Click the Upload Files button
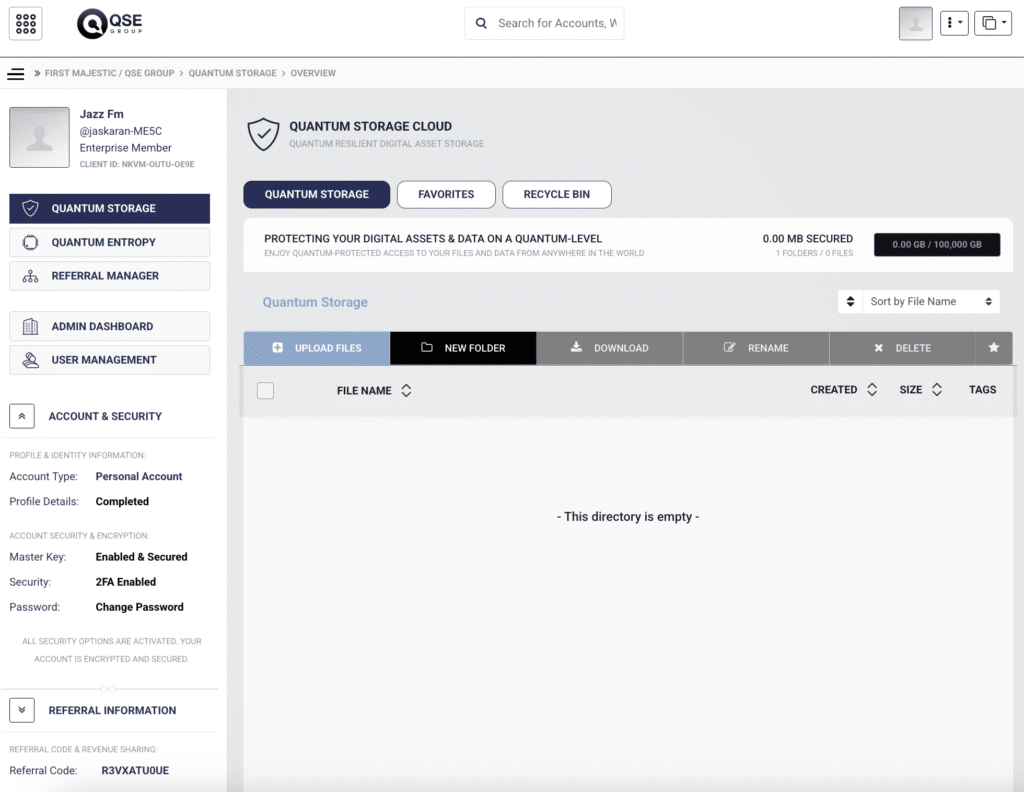The image size is (1024, 792). point(317,348)
